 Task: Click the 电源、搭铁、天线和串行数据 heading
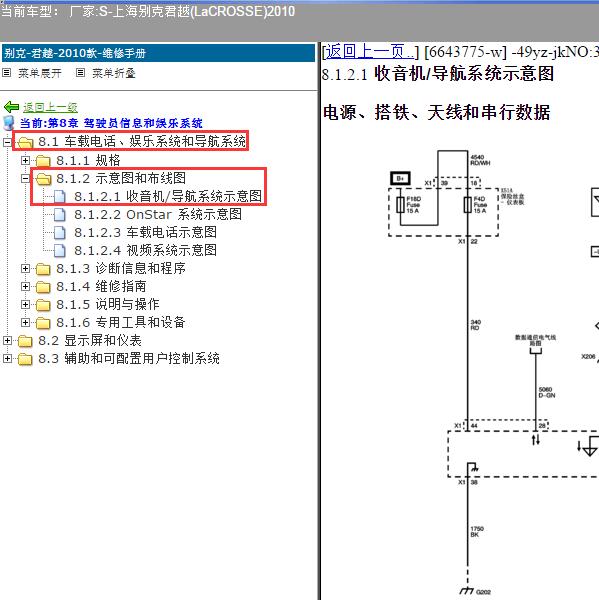(437, 112)
